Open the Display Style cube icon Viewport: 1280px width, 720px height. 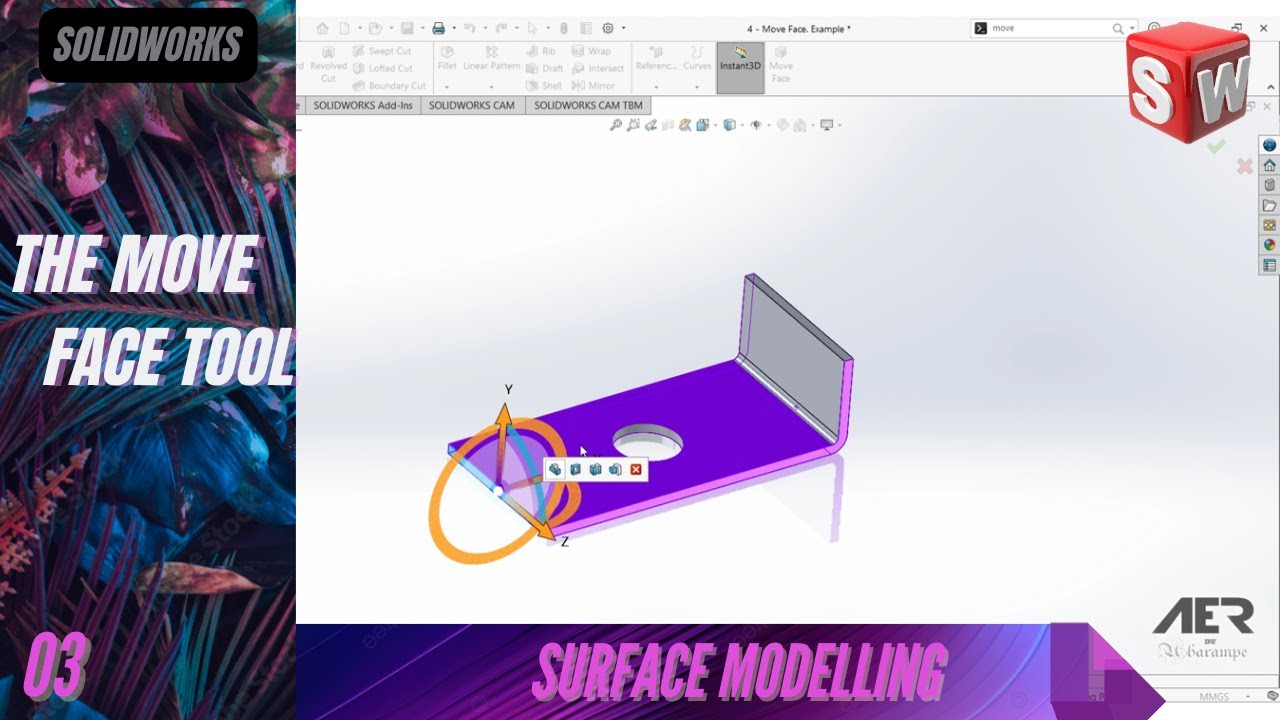pyautogui.click(x=730, y=125)
